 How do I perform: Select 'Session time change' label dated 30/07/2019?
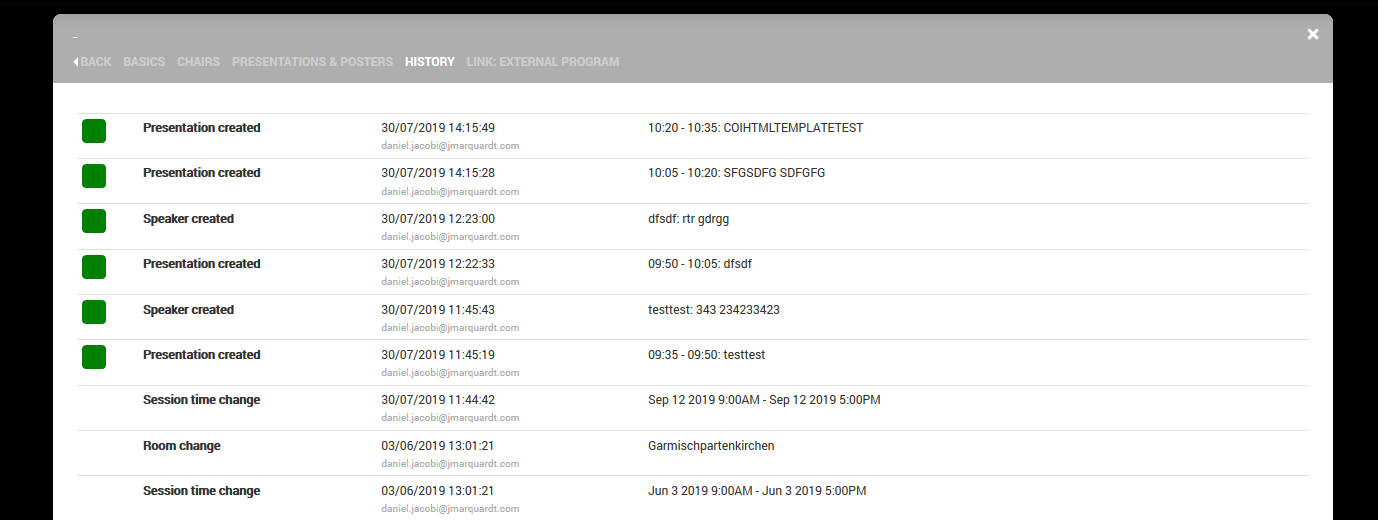pos(201,400)
